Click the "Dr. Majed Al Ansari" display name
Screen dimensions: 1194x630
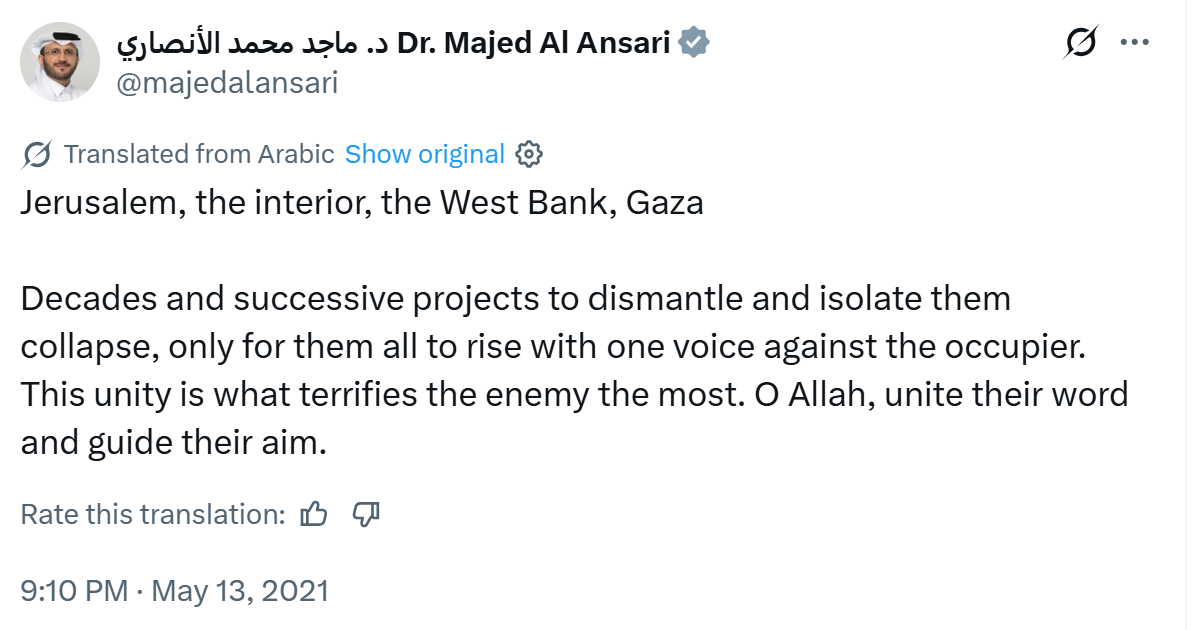(x=533, y=44)
